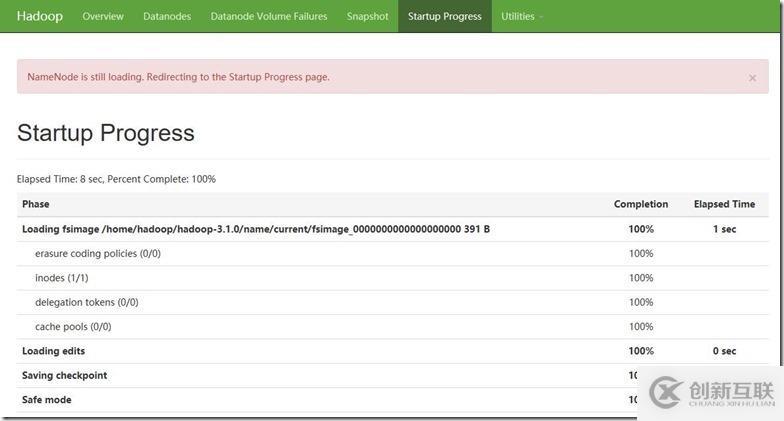
Task: Expand the Utilities dropdown menu
Action: coord(522,16)
